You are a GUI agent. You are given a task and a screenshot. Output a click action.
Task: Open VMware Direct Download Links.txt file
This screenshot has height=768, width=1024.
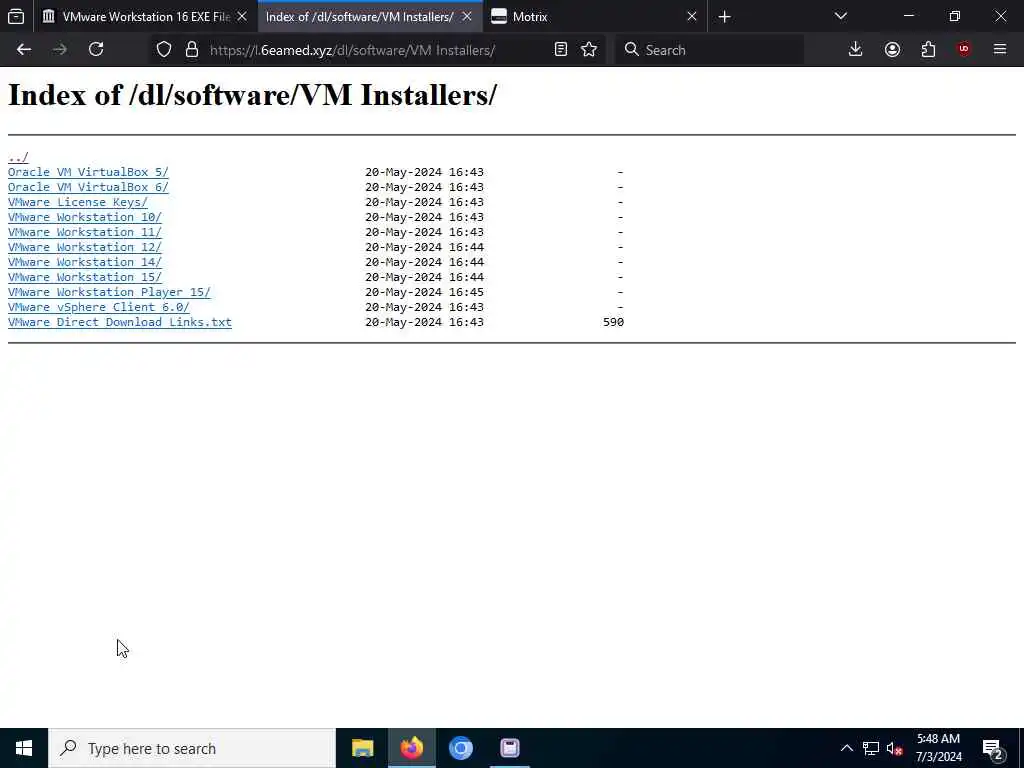120,323
